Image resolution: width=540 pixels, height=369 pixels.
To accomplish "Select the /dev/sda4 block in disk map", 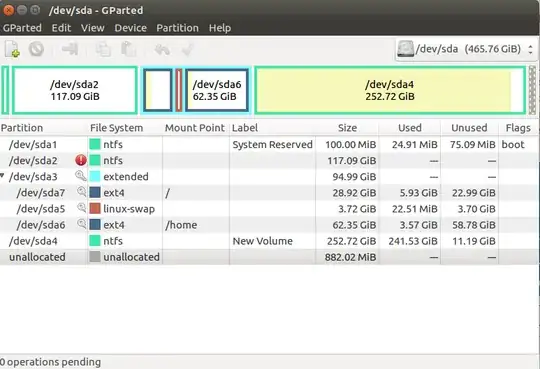I will [390, 90].
